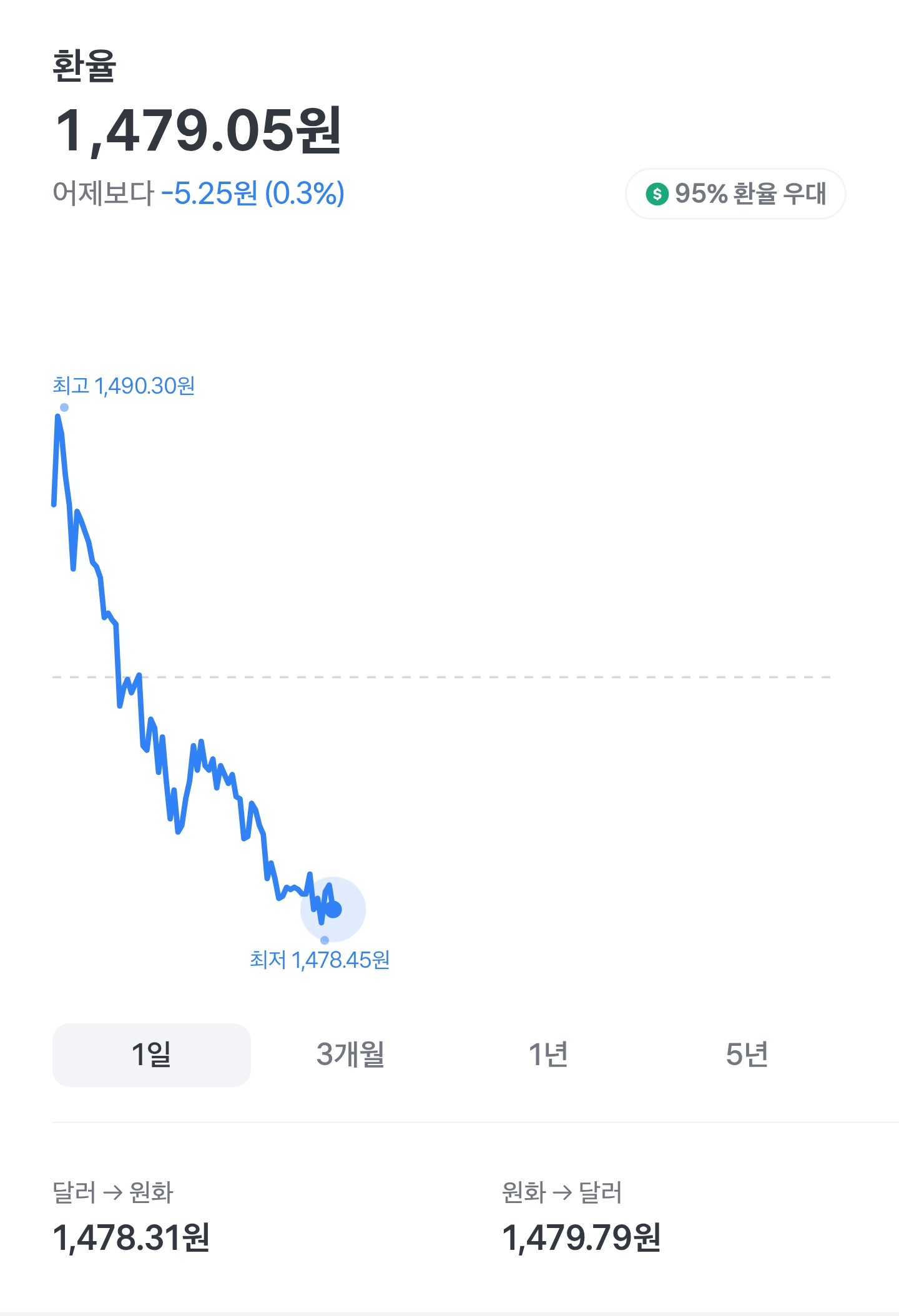The width and height of the screenshot is (899, 1316).
Task: Tap the 어제보다 -5.25원 (0.3%) change text
Action: (199, 193)
